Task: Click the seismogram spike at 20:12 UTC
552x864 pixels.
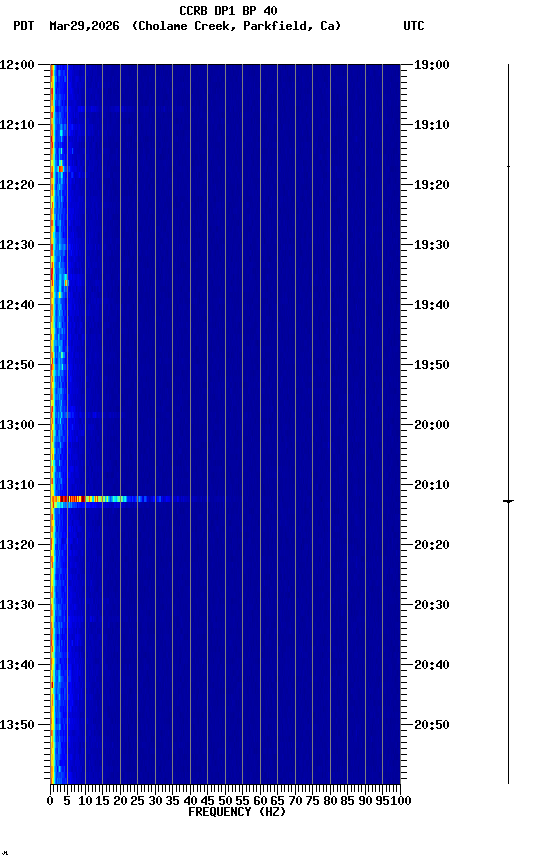Action: (x=508, y=501)
